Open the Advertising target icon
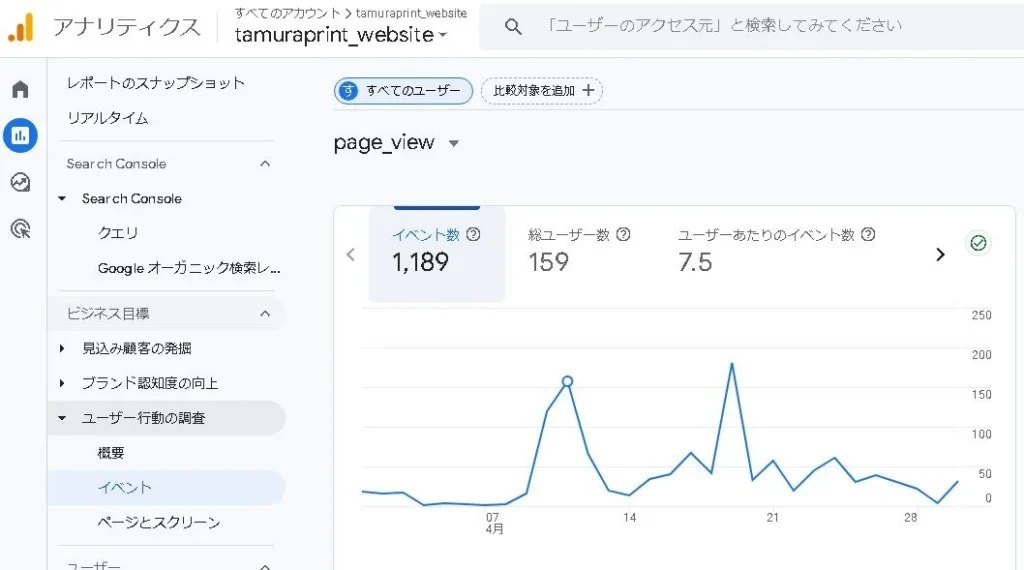Screen dimensions: 1024x570 pos(20,229)
